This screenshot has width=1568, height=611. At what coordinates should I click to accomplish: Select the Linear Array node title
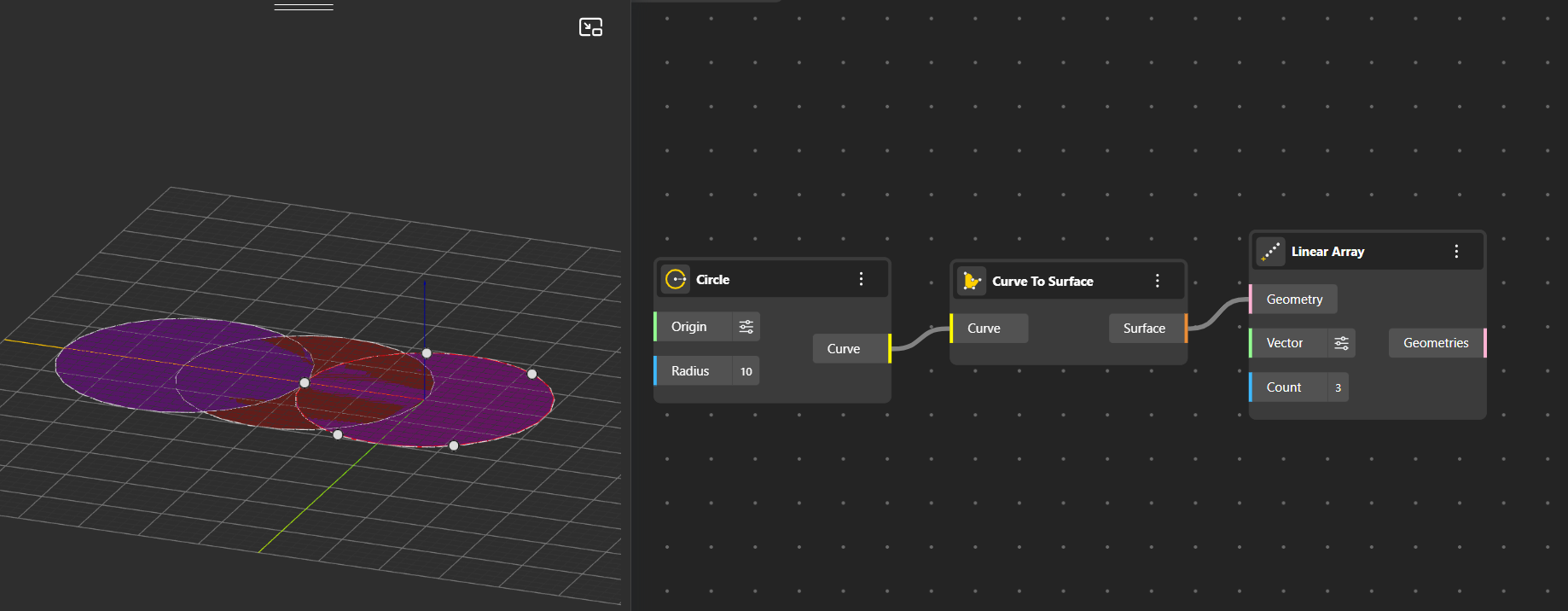pyautogui.click(x=1327, y=252)
